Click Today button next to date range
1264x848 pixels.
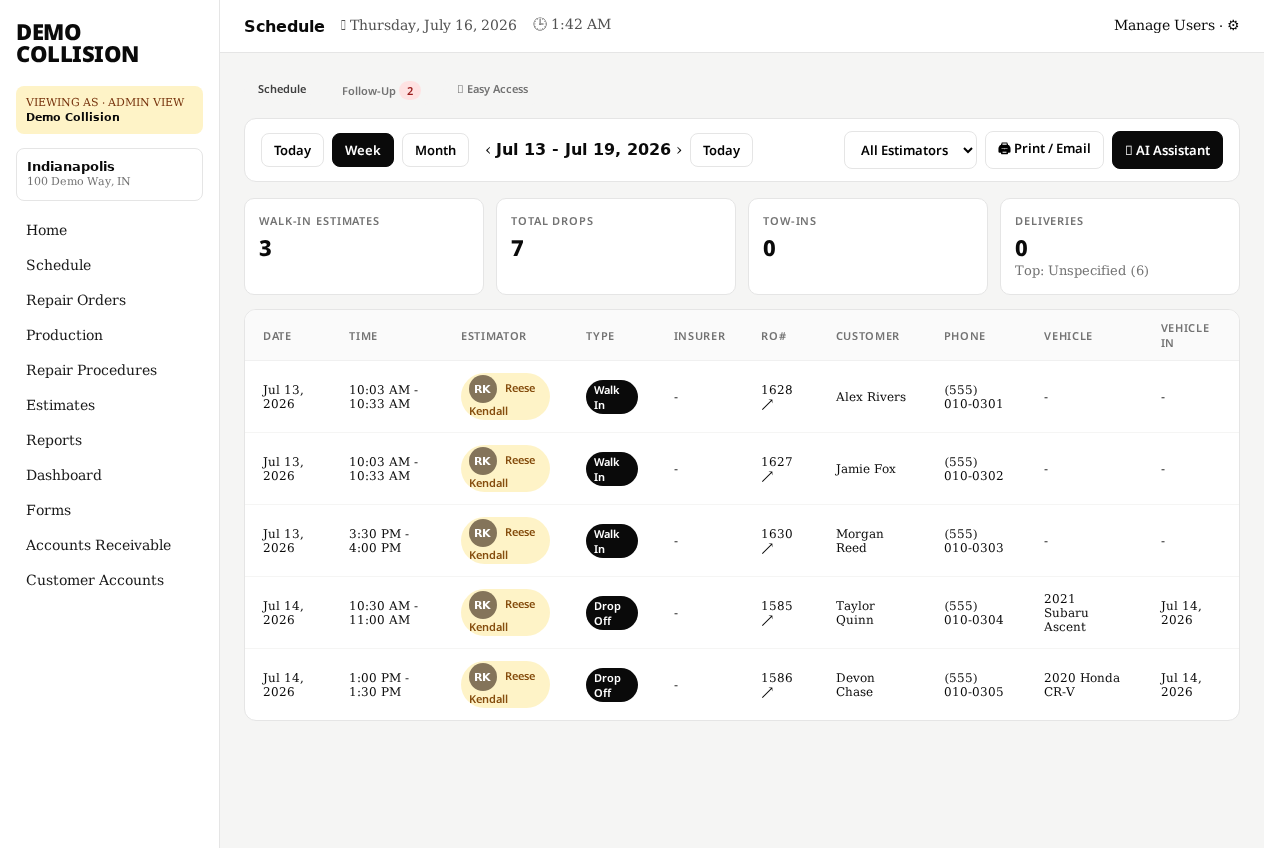[721, 150]
